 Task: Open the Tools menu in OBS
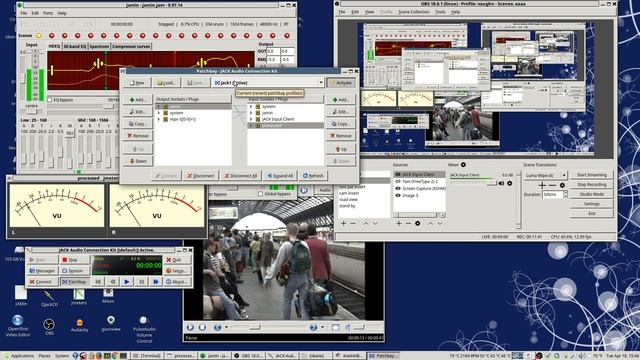[x=440, y=12]
